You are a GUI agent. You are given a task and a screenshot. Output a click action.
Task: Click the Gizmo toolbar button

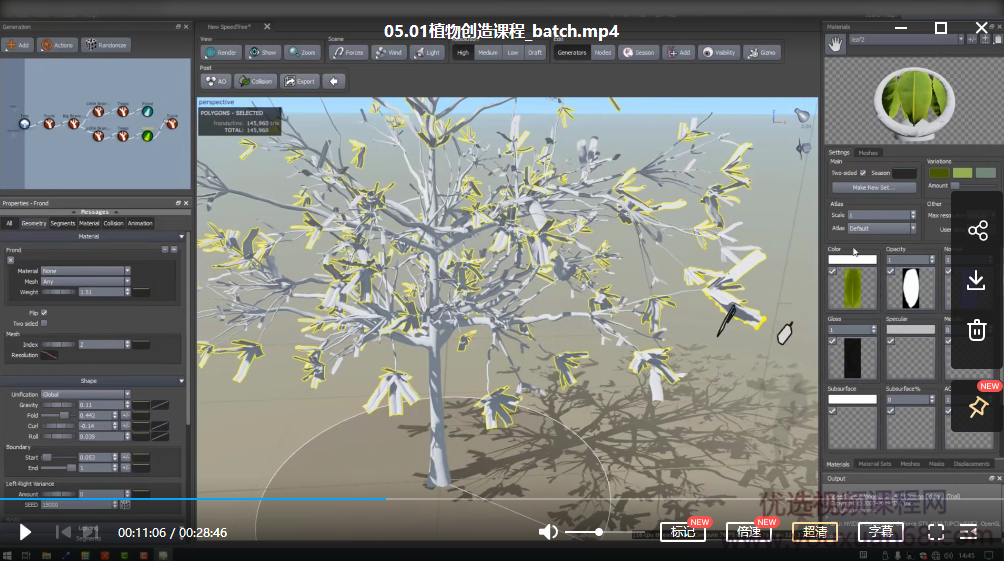(762, 52)
